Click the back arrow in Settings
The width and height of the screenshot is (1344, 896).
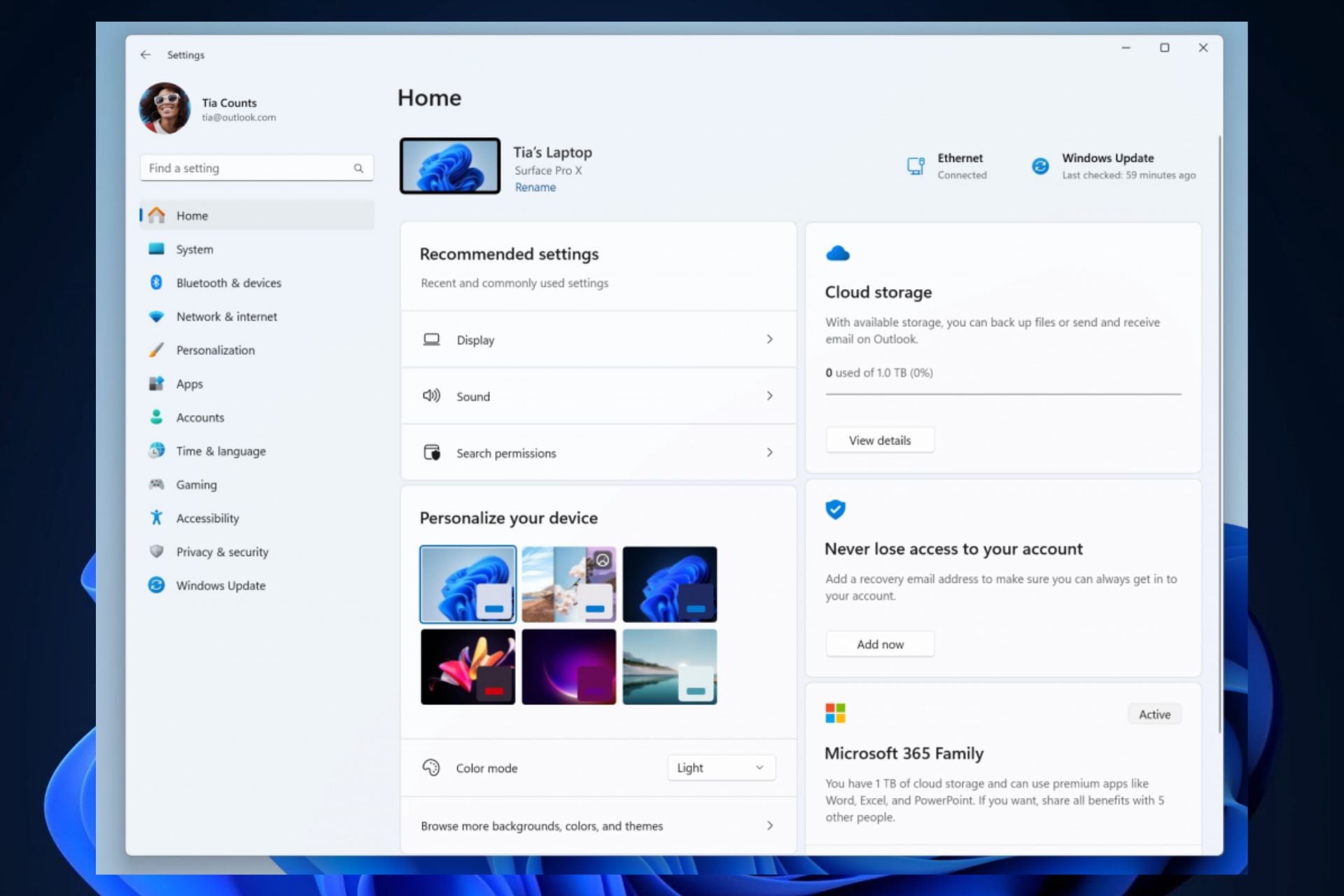click(x=145, y=55)
